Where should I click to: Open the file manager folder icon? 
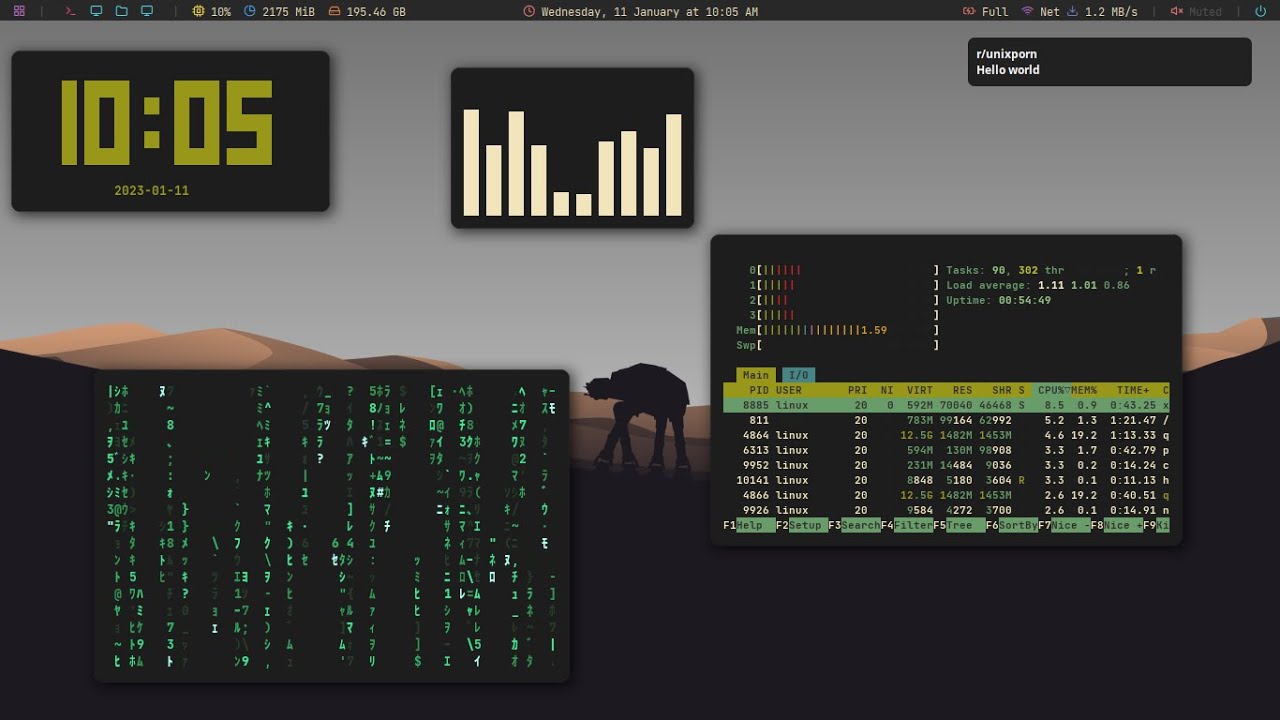point(121,12)
